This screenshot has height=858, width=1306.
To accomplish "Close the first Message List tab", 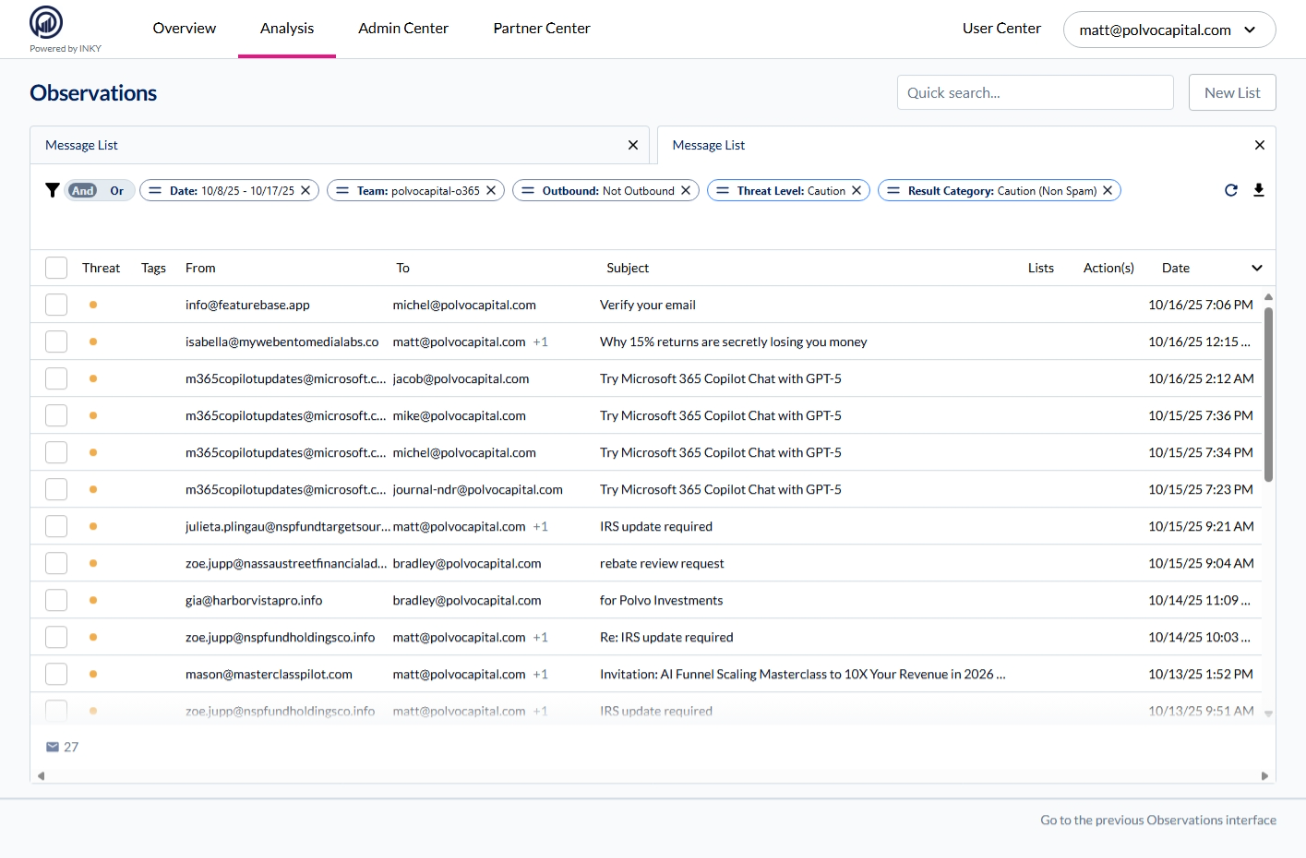I will (632, 146).
